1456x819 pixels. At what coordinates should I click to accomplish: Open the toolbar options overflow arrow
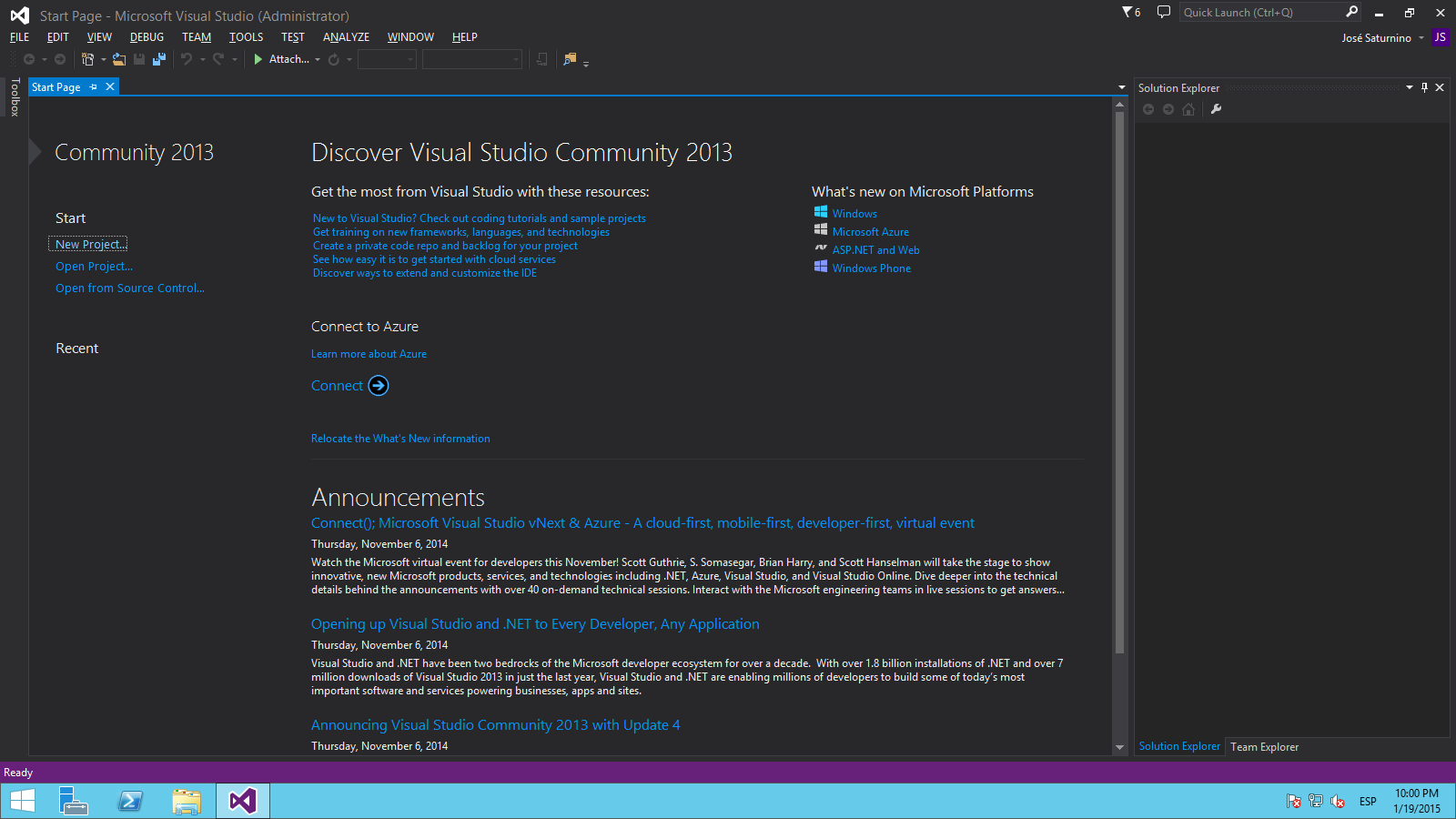click(x=586, y=63)
